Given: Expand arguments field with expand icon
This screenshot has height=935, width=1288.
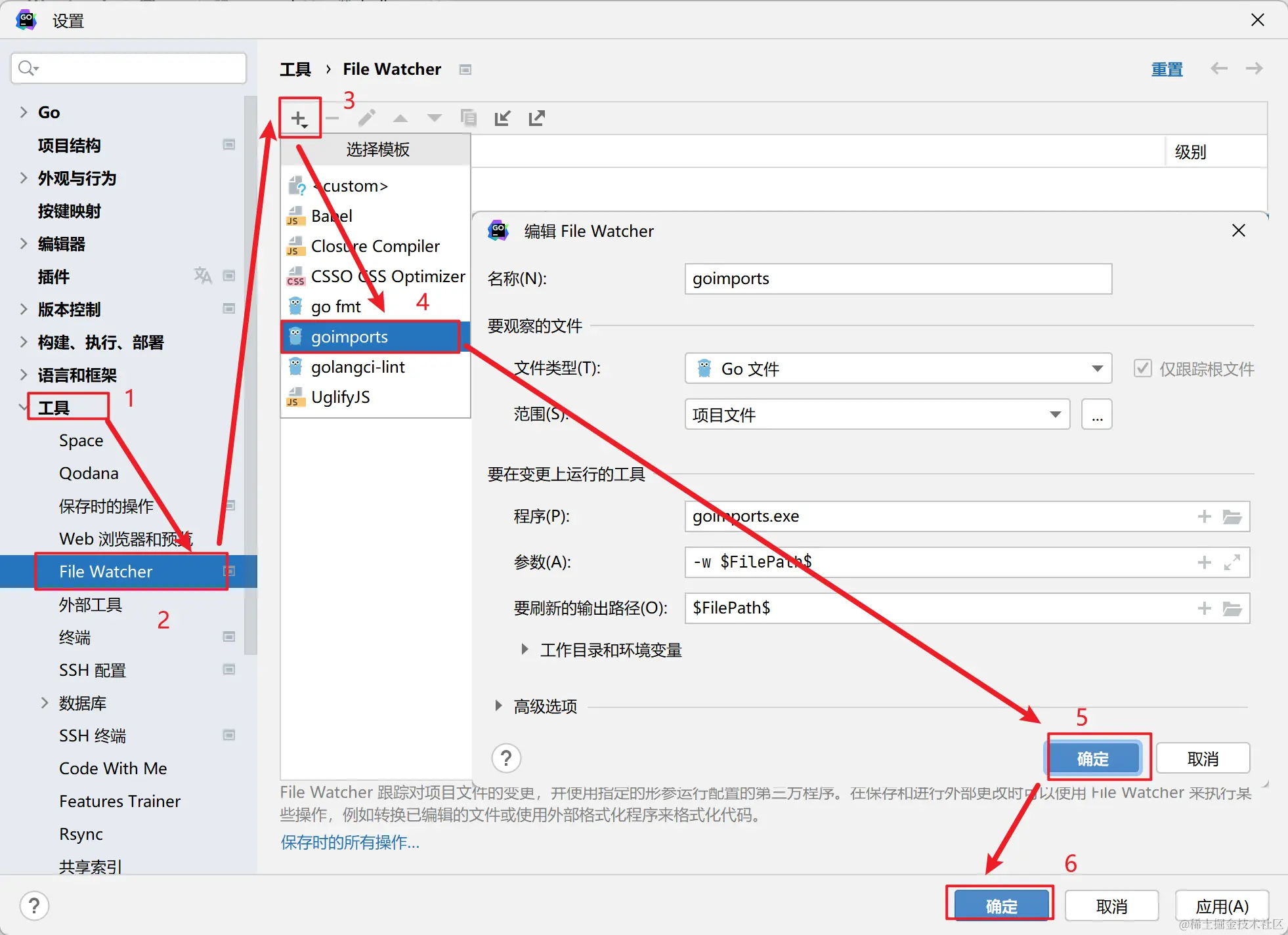Looking at the screenshot, I should tap(1232, 562).
